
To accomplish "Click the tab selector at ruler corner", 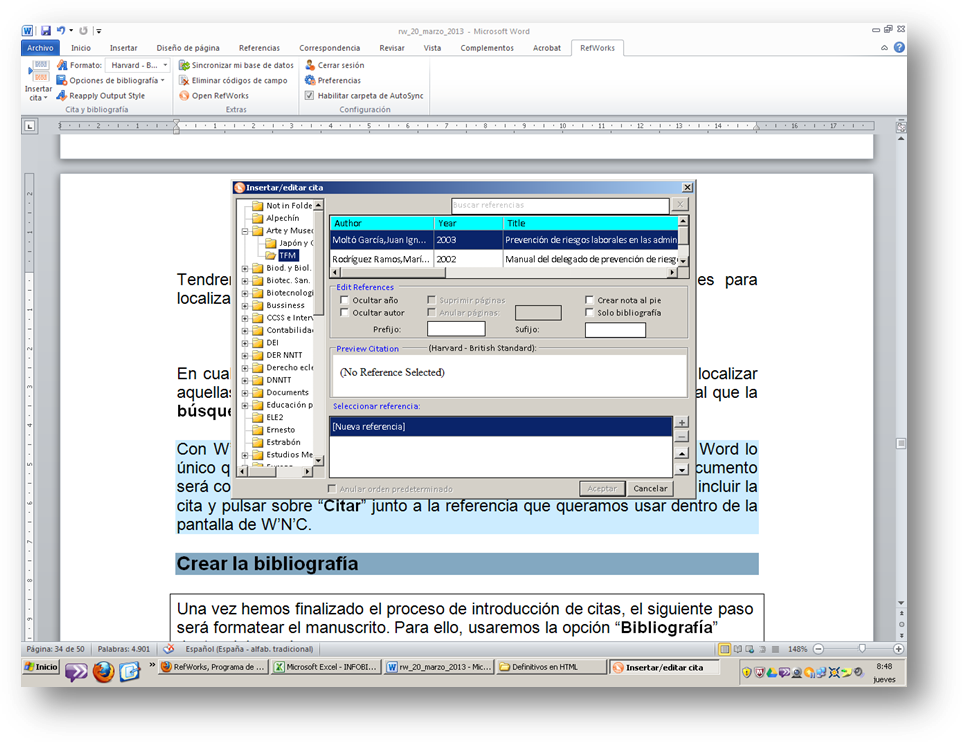I will 29,126.
